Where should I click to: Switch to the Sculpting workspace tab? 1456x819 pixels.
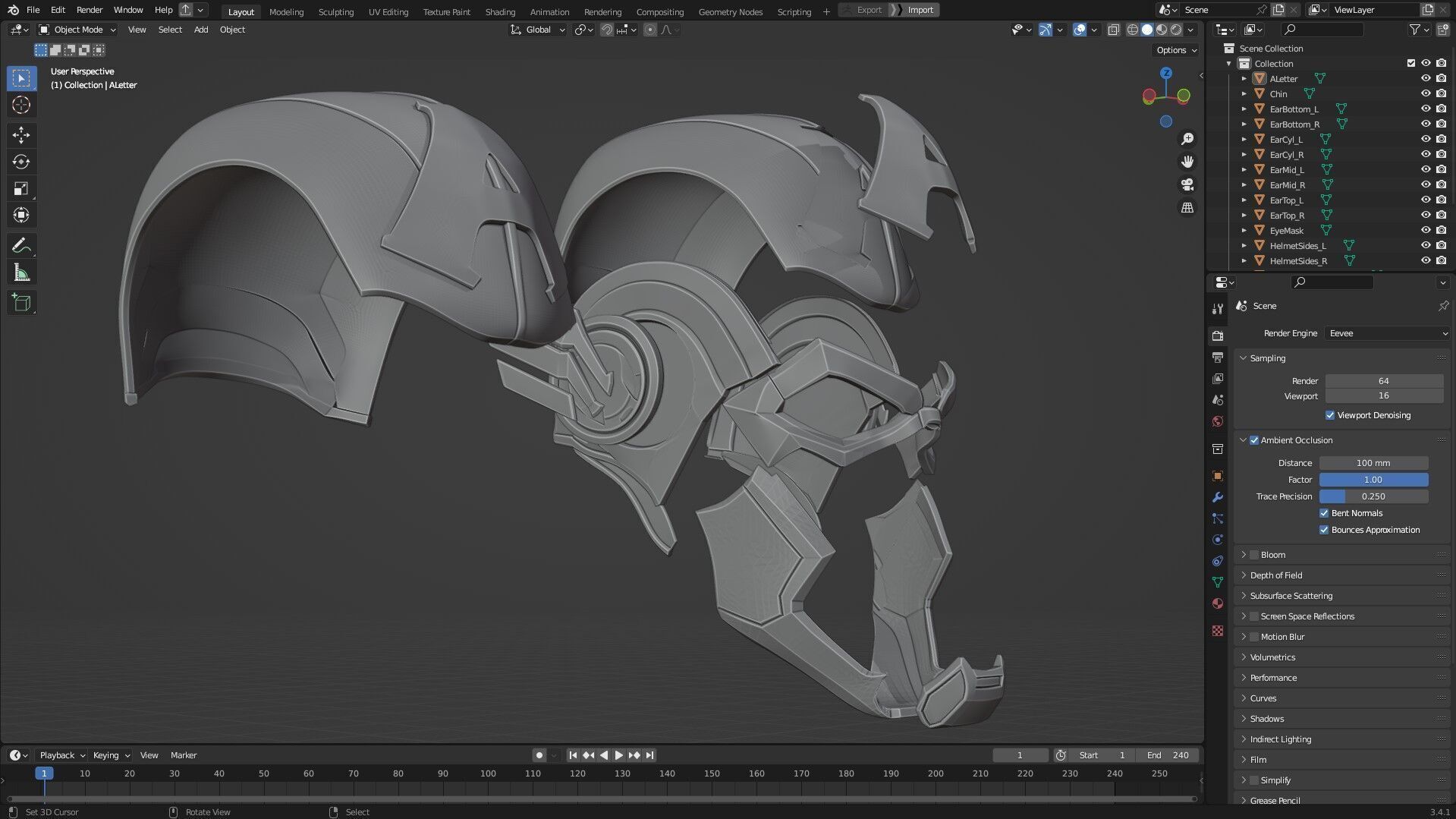coord(336,11)
